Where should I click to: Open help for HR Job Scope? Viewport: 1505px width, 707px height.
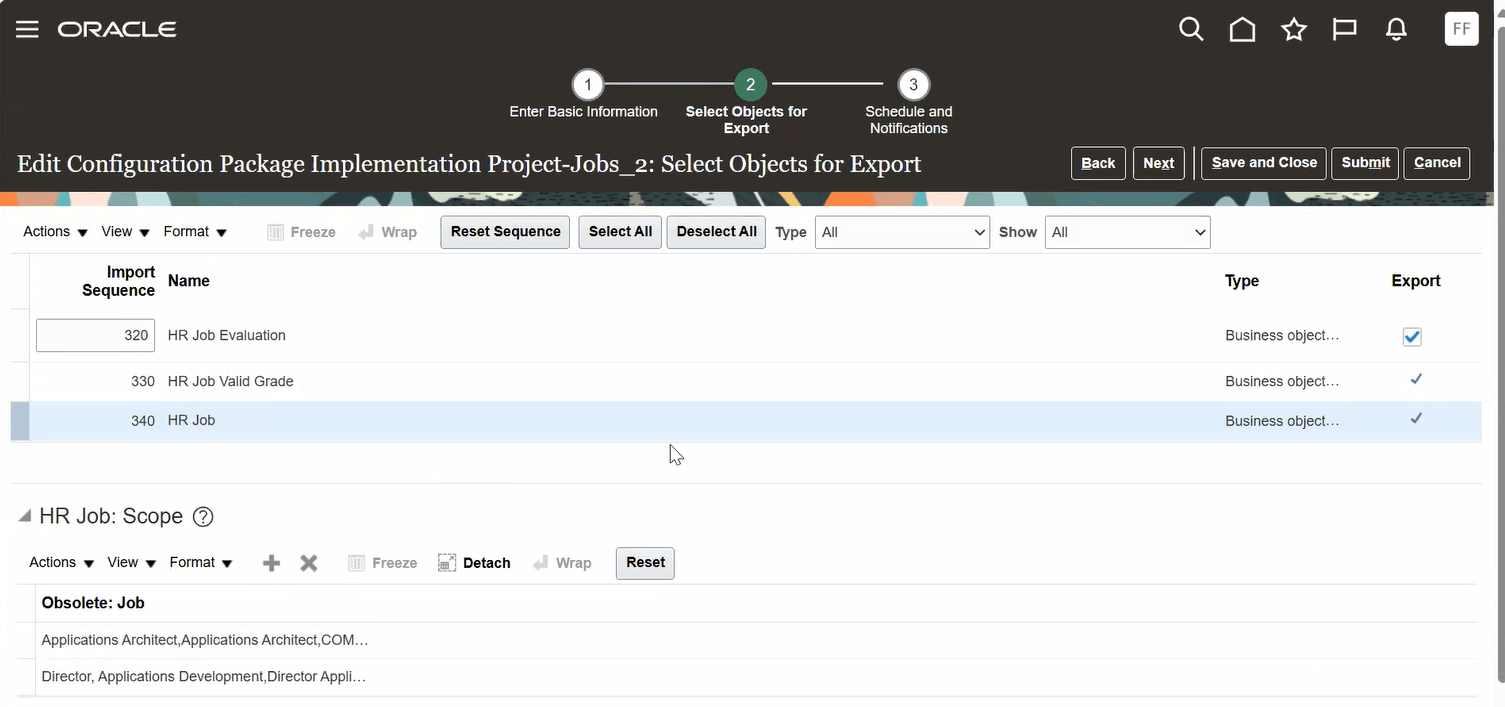(202, 516)
